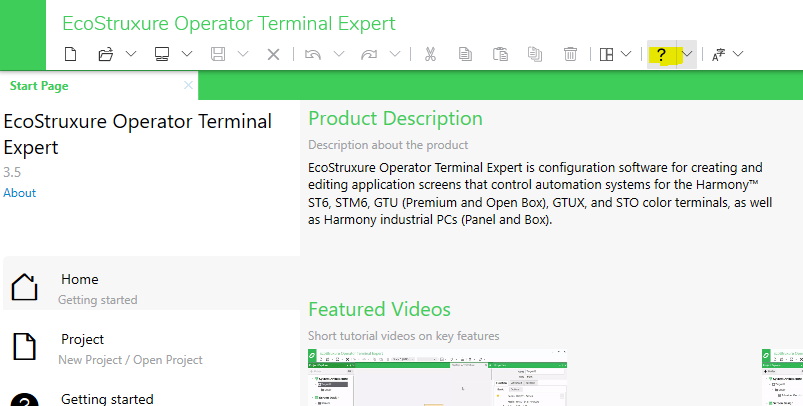Click the Copy icon in toolbar
Viewport: 803px width, 406px height.
(465, 54)
